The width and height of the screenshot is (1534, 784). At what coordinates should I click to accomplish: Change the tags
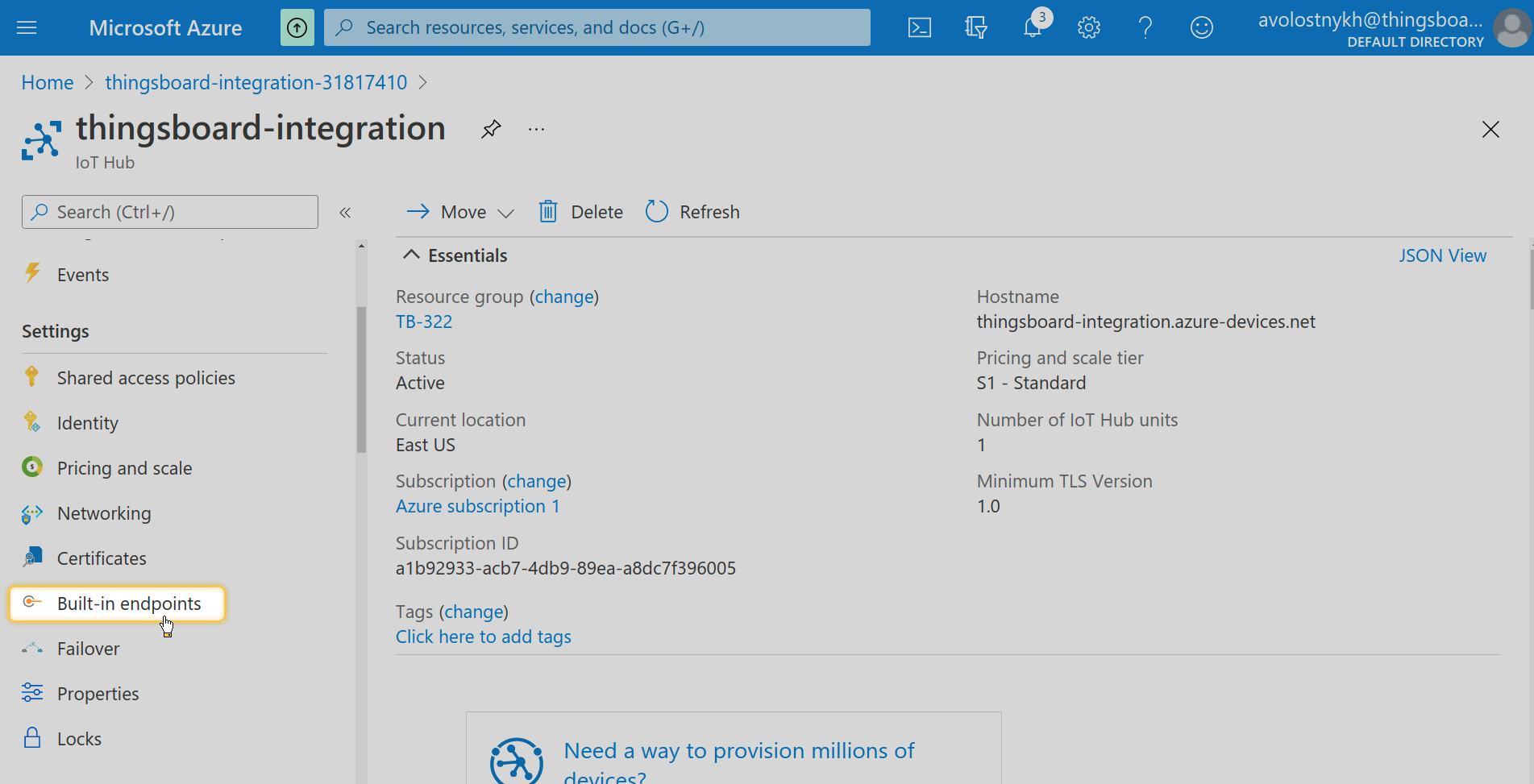(474, 612)
